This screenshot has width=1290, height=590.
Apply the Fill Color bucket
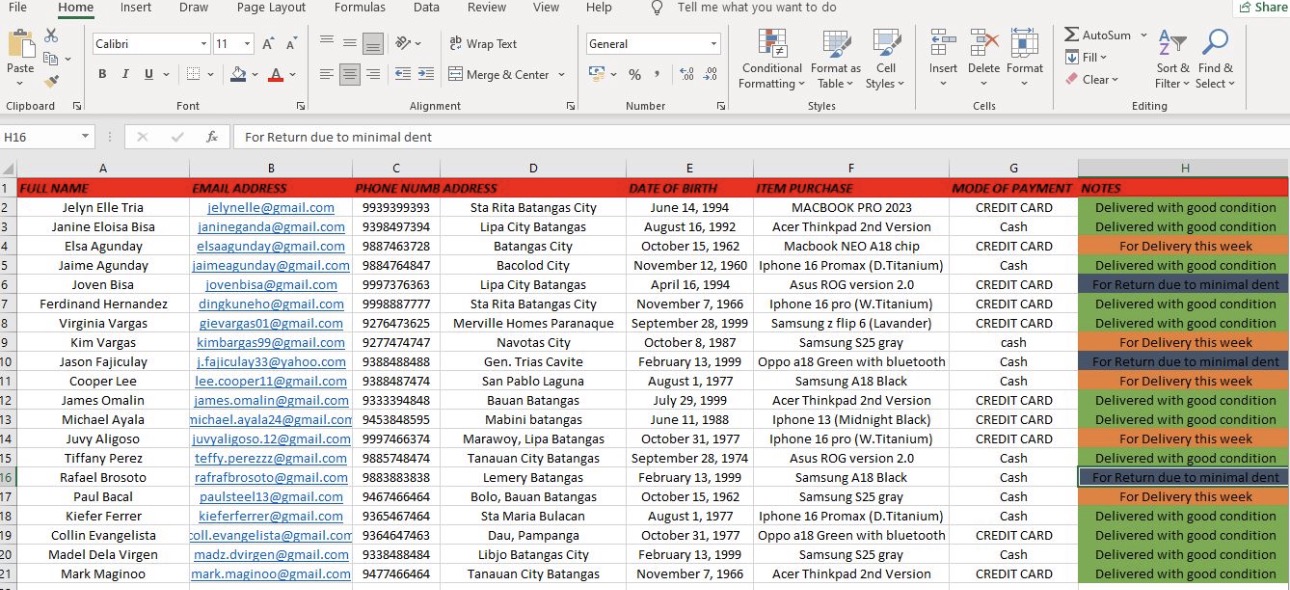point(238,74)
